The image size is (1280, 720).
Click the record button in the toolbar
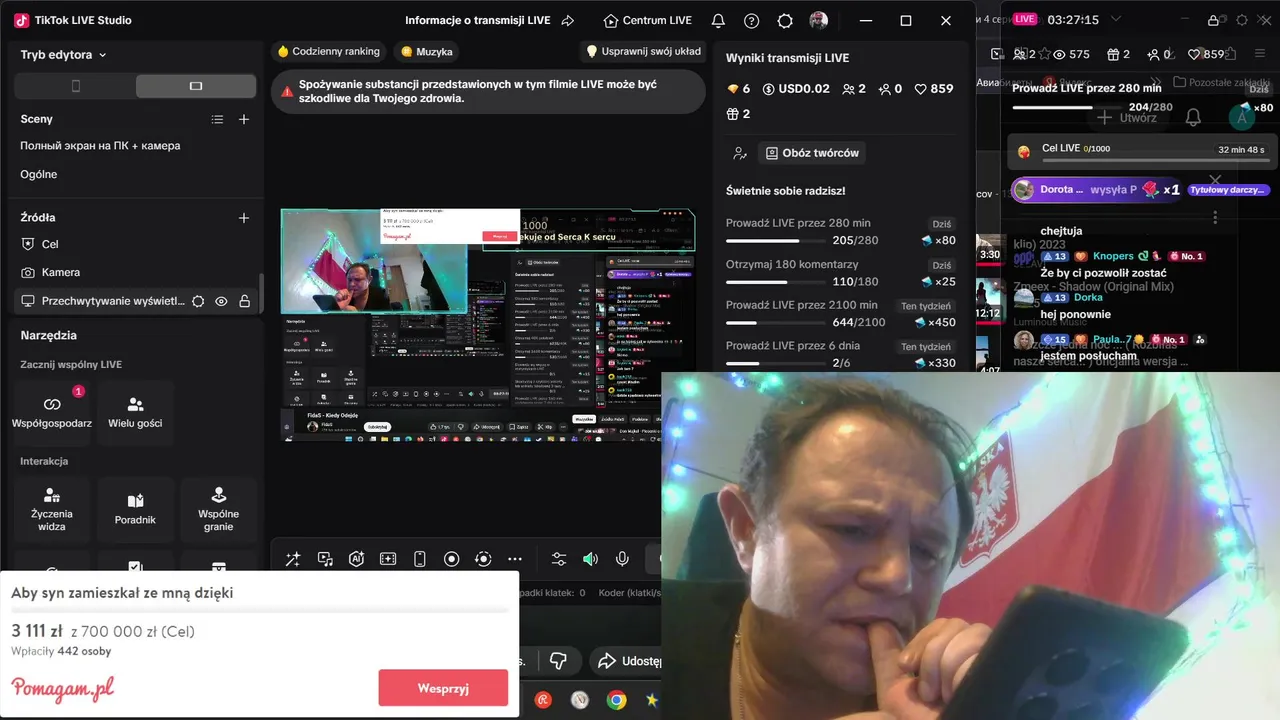(x=451, y=559)
